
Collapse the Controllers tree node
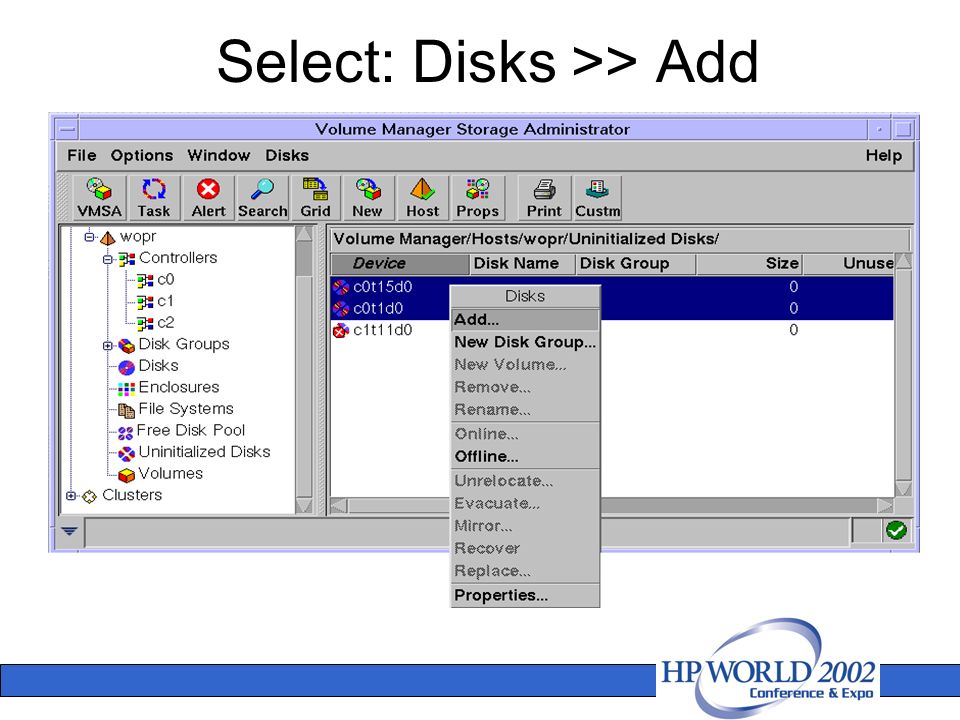pos(108,259)
